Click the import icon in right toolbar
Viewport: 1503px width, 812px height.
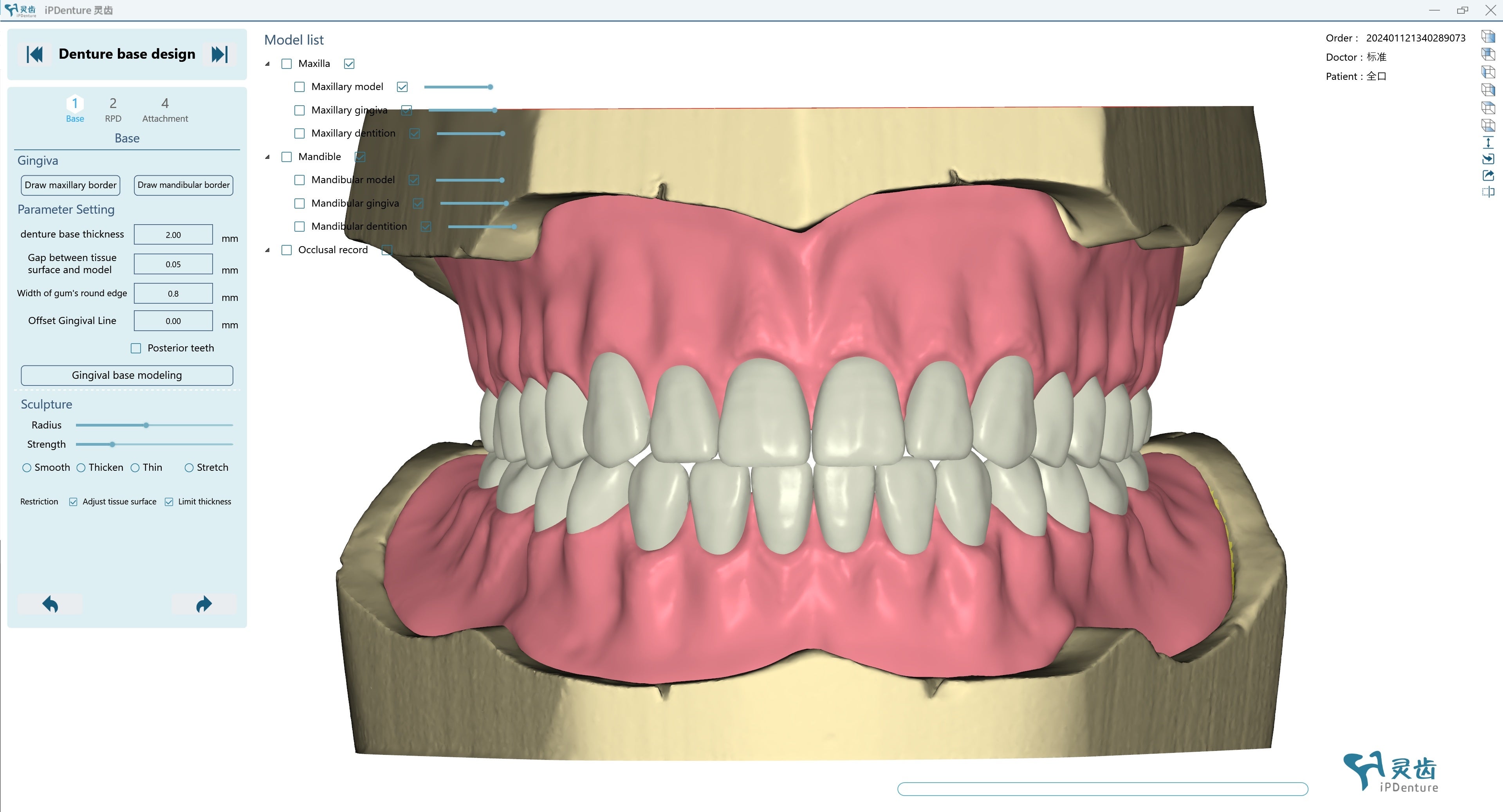coord(1488,158)
